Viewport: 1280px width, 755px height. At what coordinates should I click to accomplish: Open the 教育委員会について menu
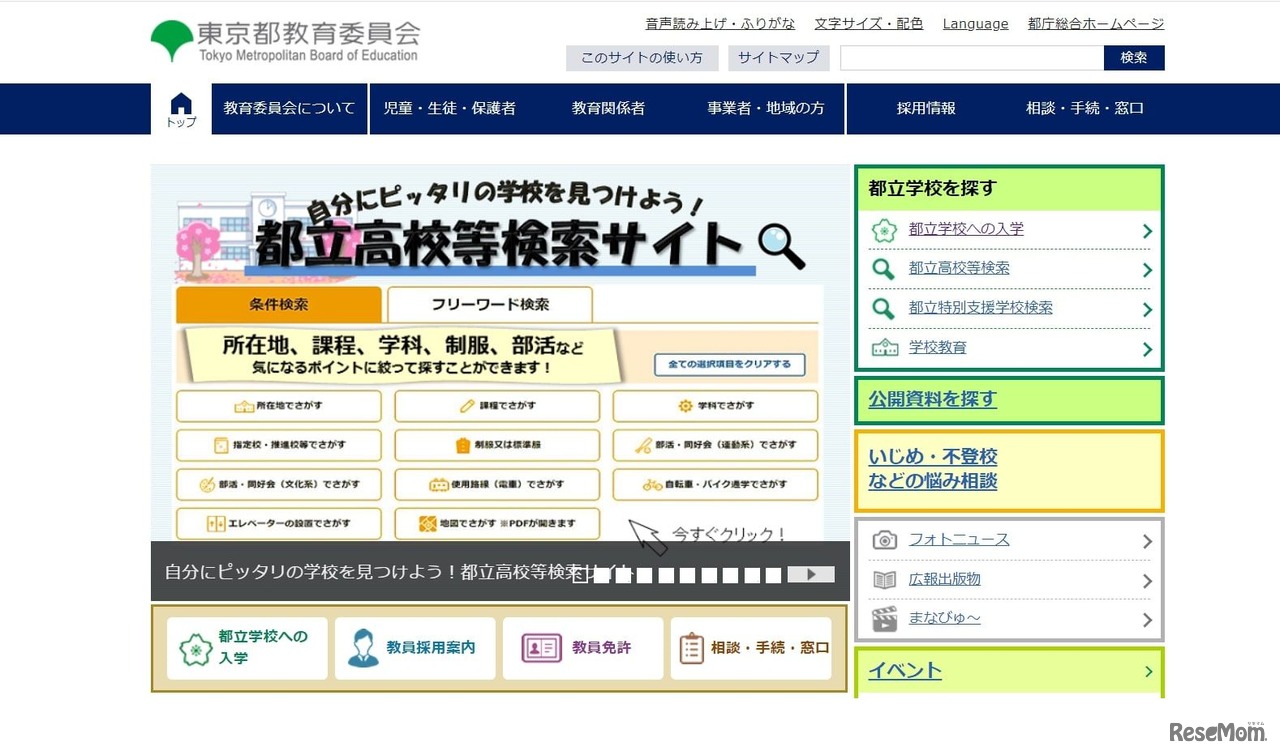tap(290, 109)
